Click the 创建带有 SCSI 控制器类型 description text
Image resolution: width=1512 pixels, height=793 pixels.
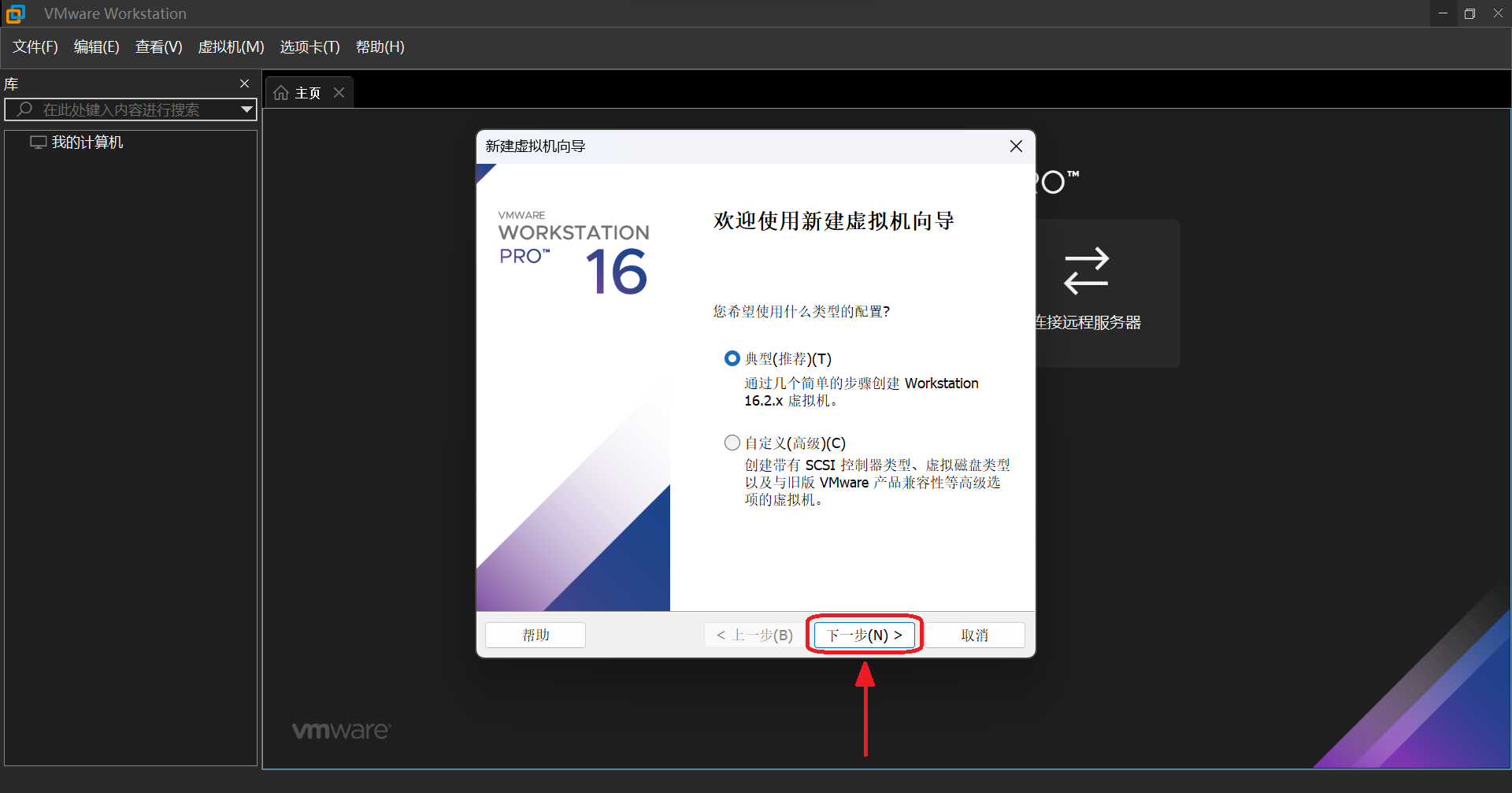pyautogui.click(x=877, y=483)
